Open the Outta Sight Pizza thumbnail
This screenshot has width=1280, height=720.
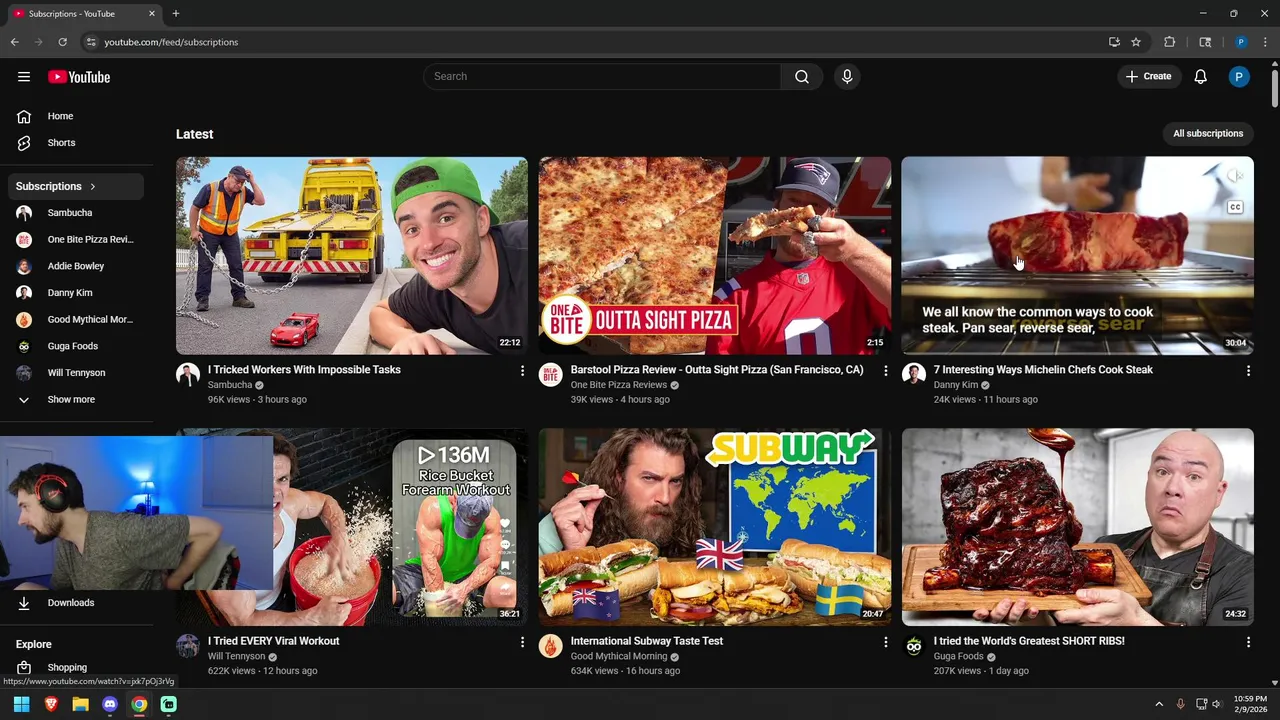click(x=715, y=256)
